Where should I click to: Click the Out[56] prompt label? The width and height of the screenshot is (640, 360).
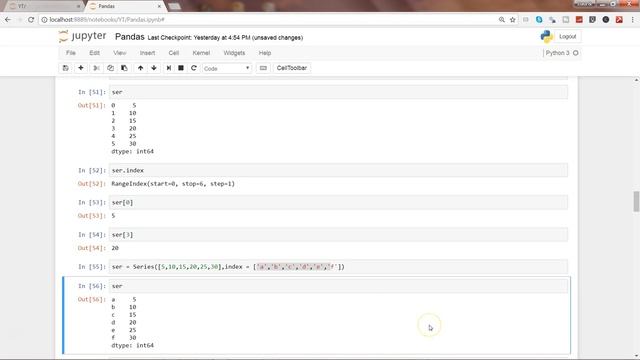[91, 300]
